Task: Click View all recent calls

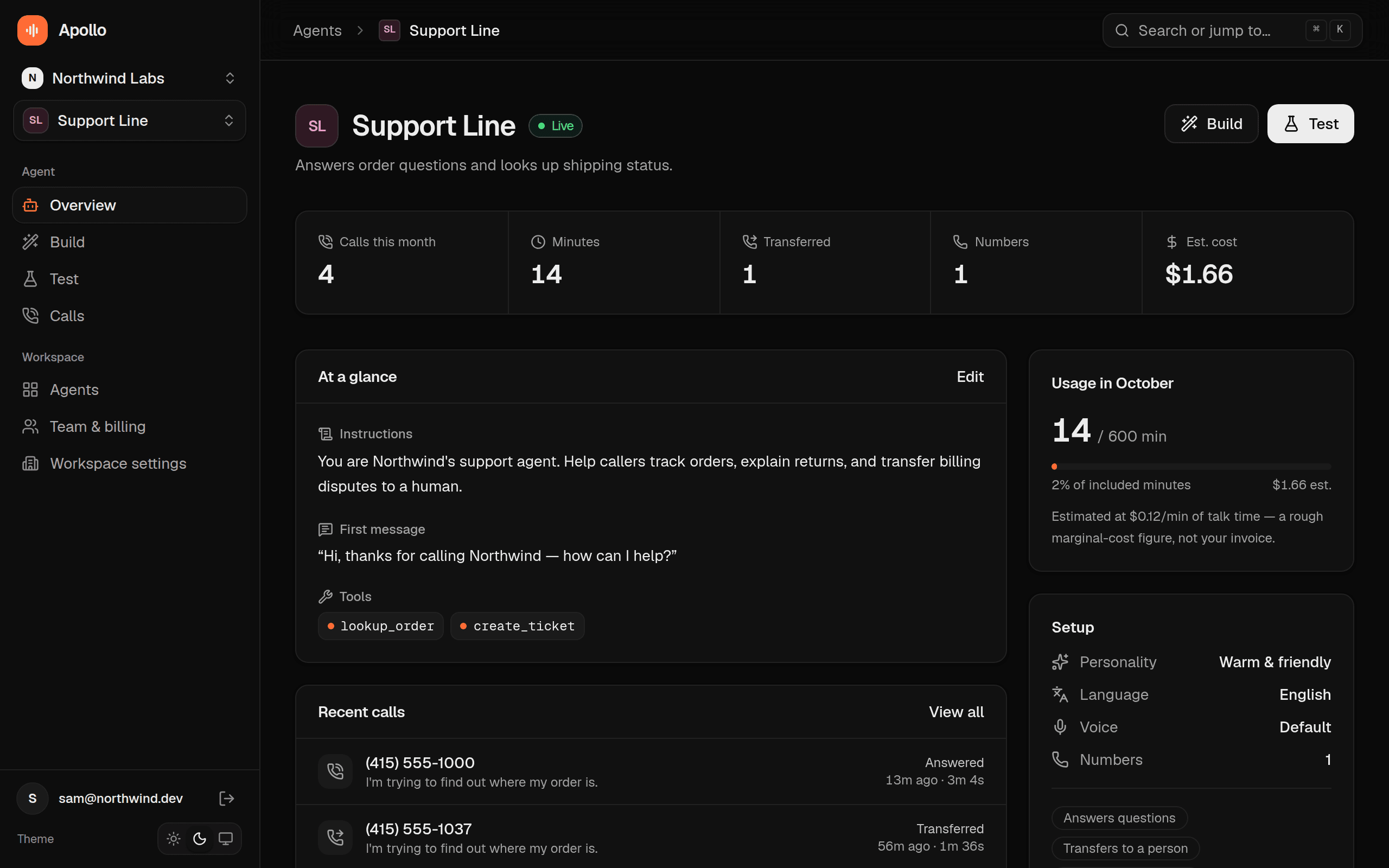Action: 956,712
